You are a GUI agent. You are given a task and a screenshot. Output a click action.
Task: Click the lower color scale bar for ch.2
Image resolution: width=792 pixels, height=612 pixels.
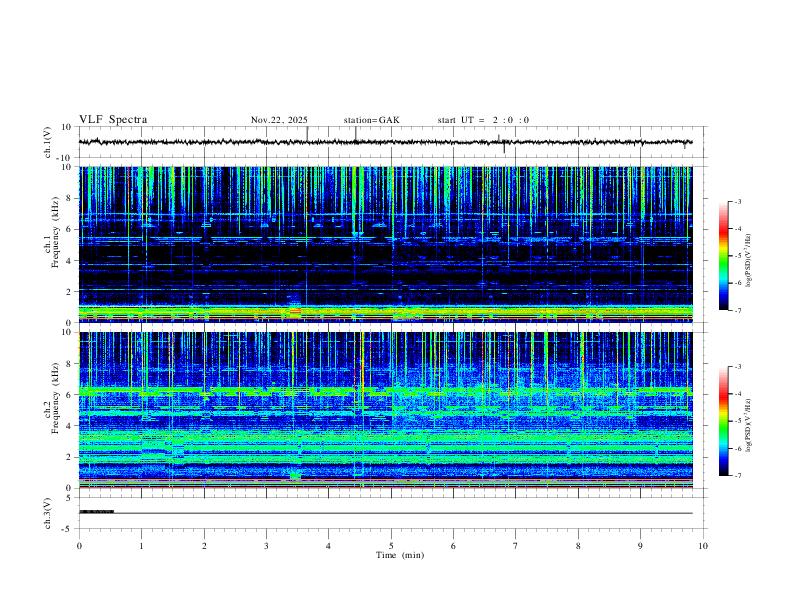click(724, 421)
